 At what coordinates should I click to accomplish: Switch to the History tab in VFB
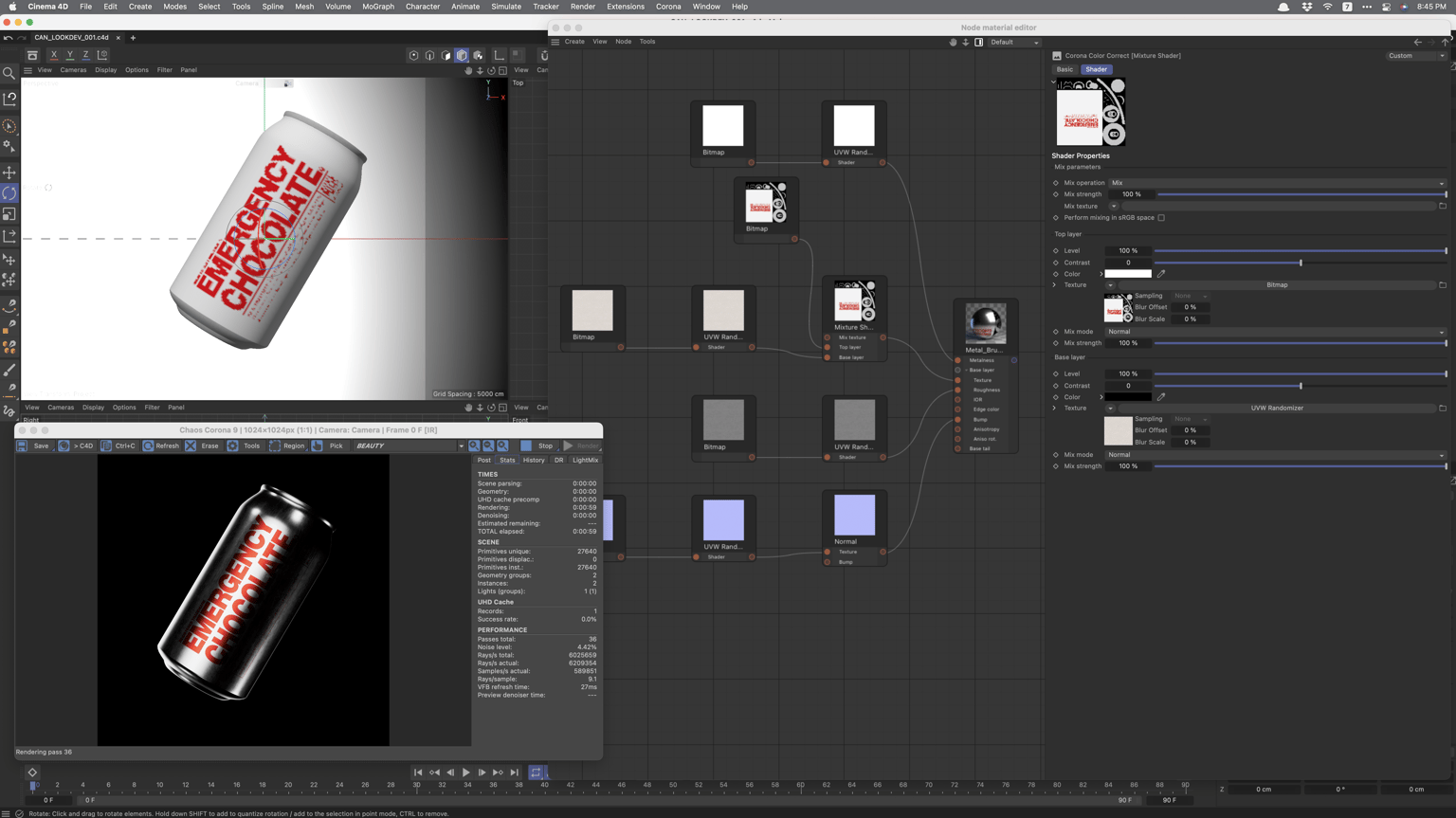[534, 460]
